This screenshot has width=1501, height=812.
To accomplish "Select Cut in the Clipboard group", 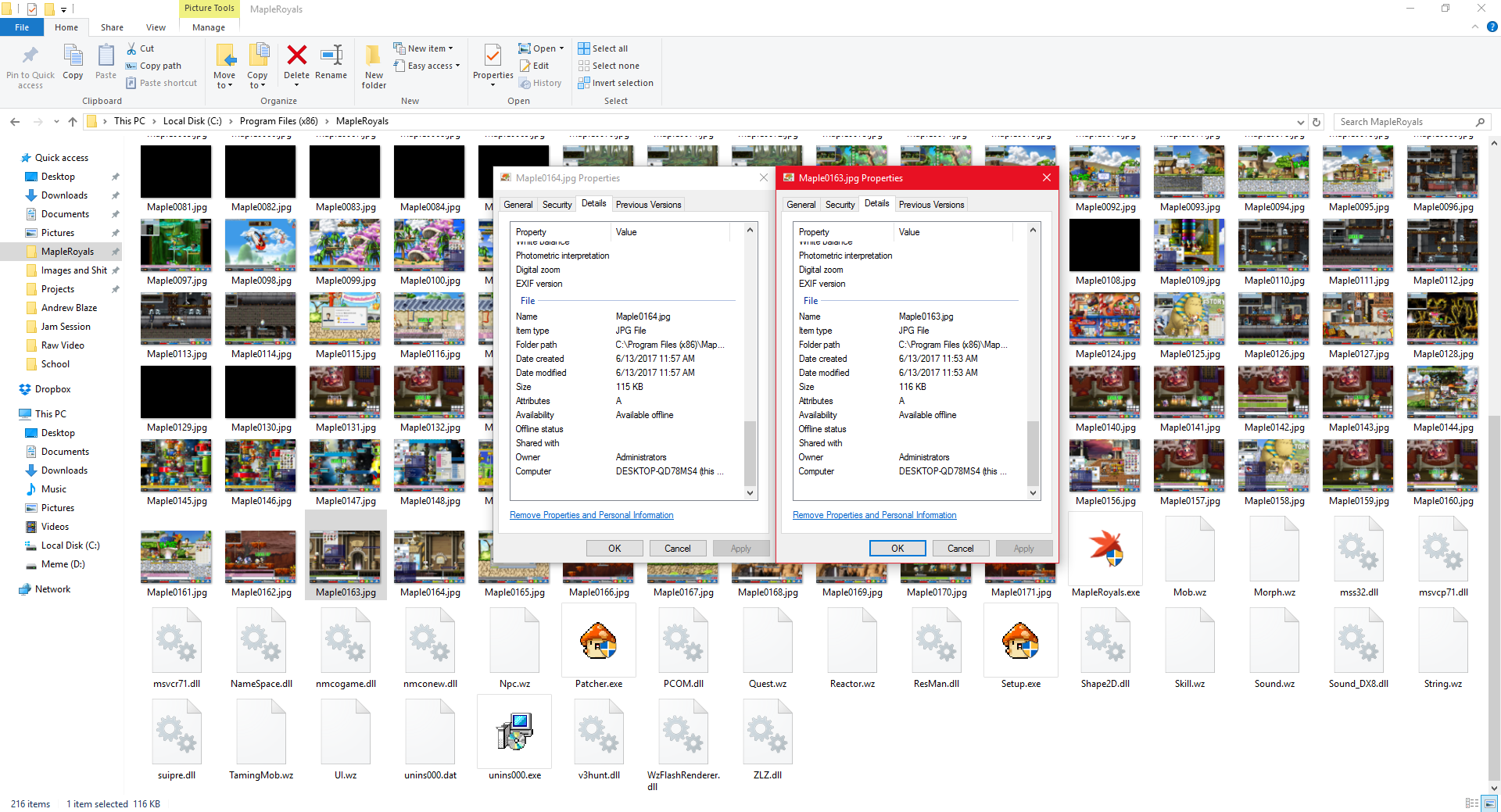I will coord(140,48).
